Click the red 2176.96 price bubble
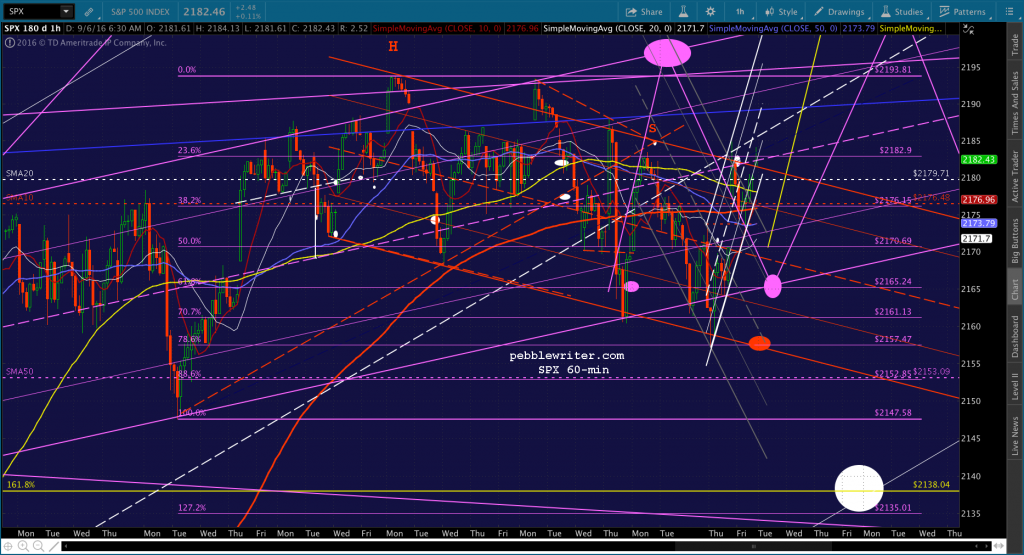The image size is (1024, 555). [978, 200]
